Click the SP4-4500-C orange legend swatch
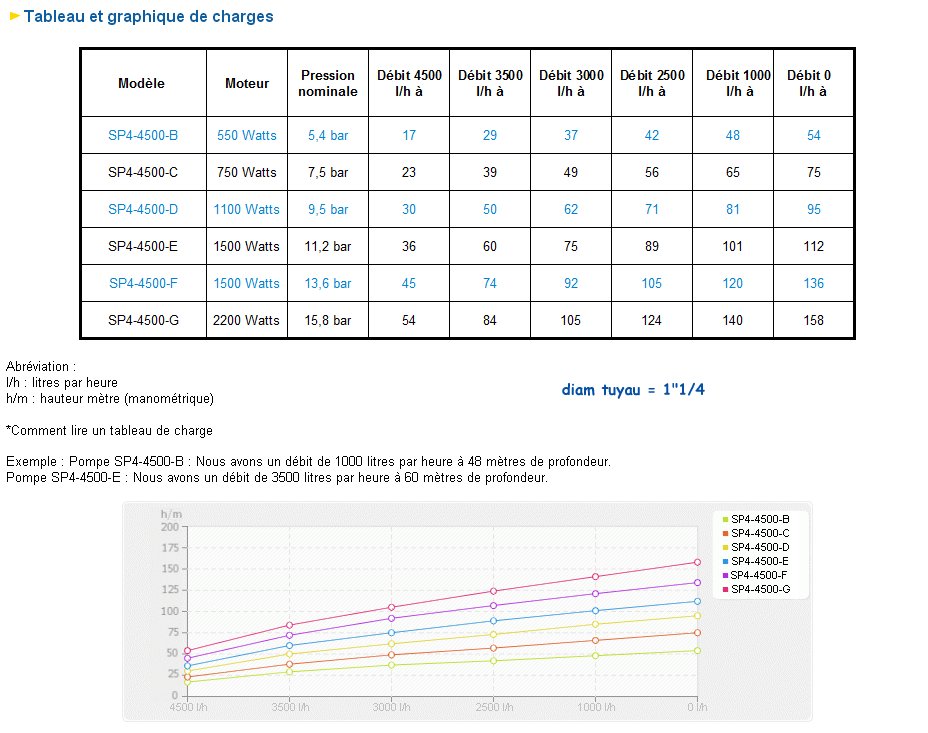Screen dimensions: 928x733 pyautogui.click(x=725, y=534)
